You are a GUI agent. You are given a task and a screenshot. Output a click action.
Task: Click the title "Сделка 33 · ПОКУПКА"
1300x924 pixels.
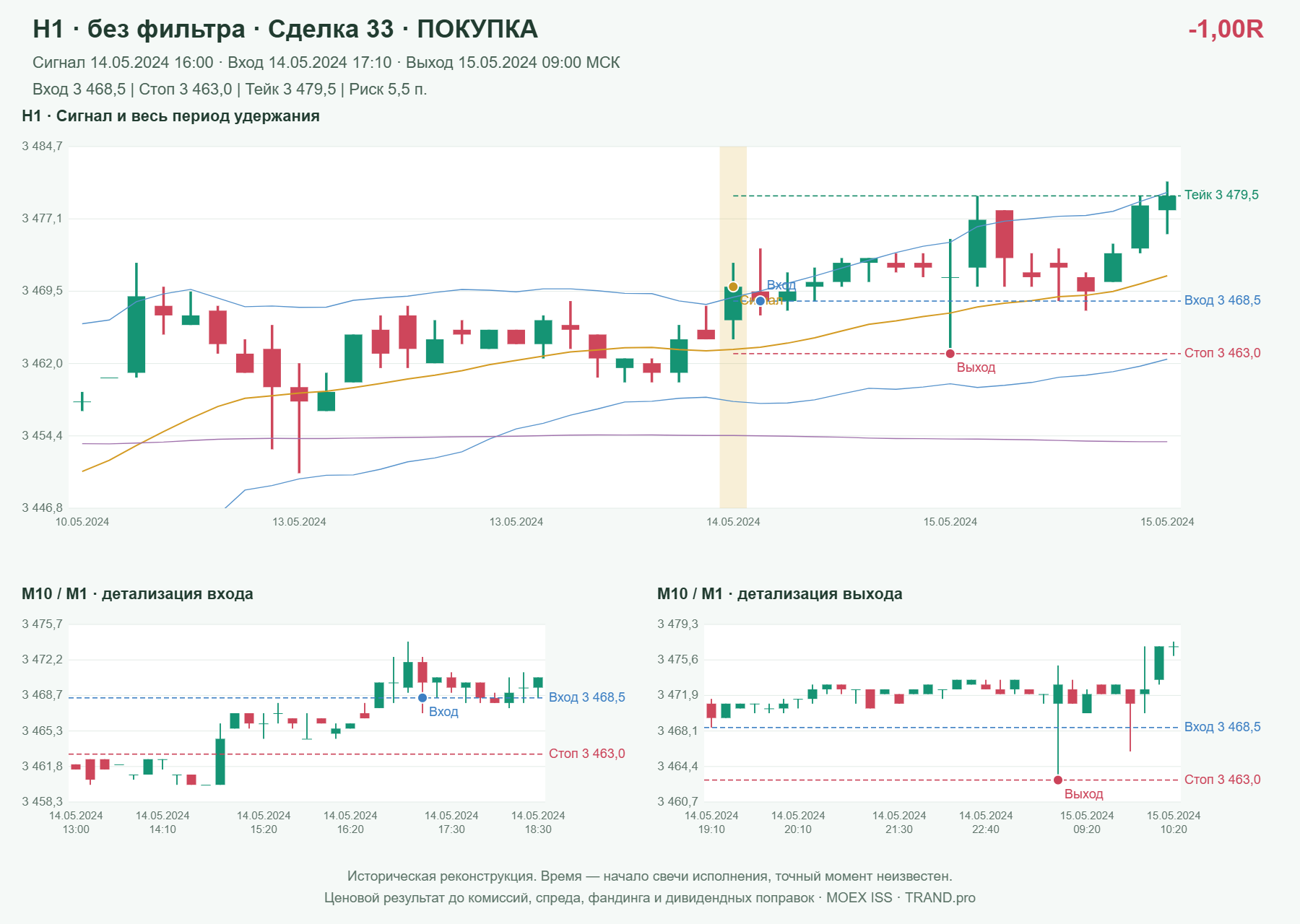click(x=403, y=29)
